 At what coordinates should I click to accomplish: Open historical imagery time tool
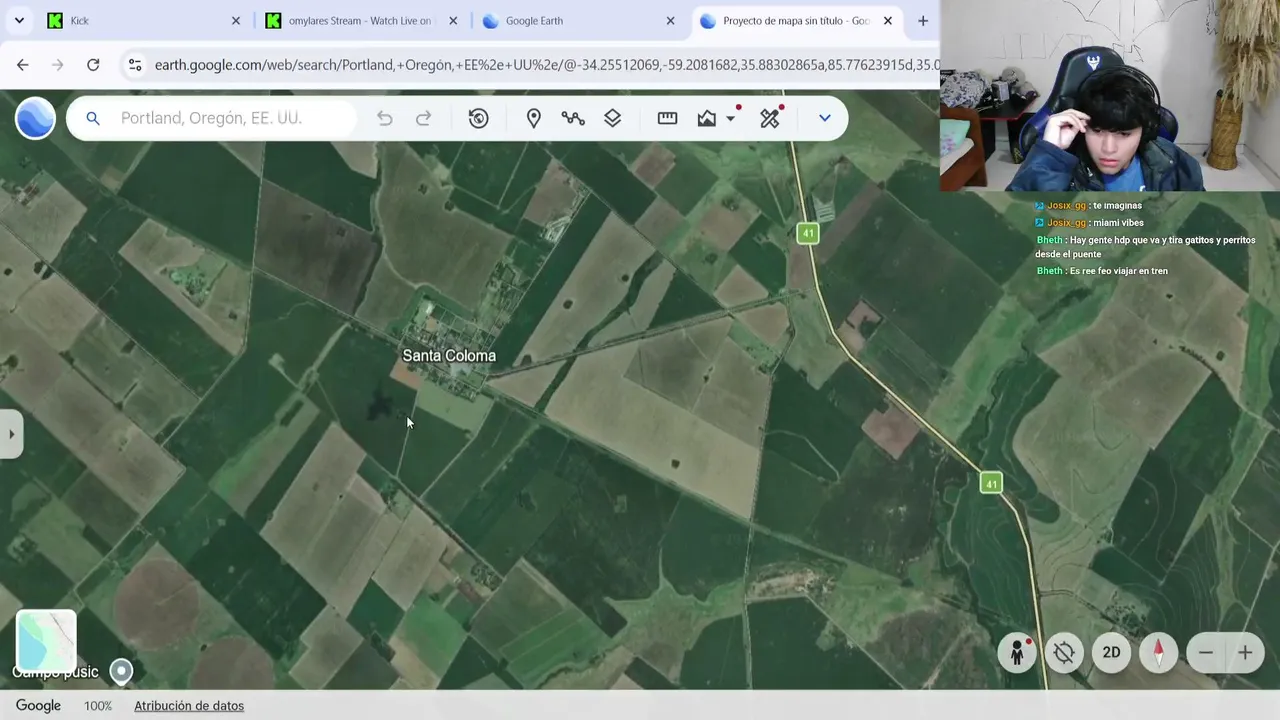tap(479, 118)
